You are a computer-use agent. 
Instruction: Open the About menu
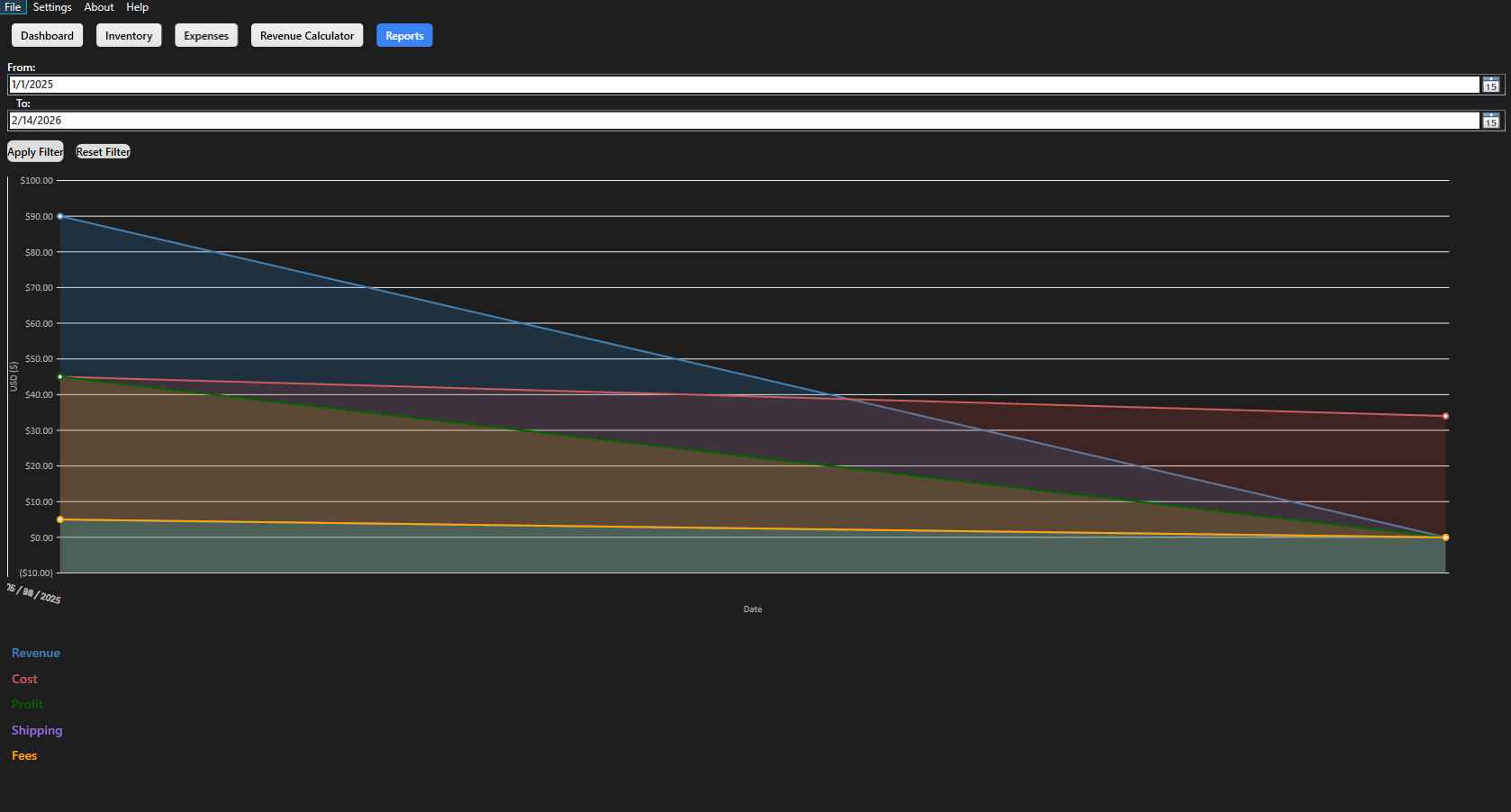point(99,7)
